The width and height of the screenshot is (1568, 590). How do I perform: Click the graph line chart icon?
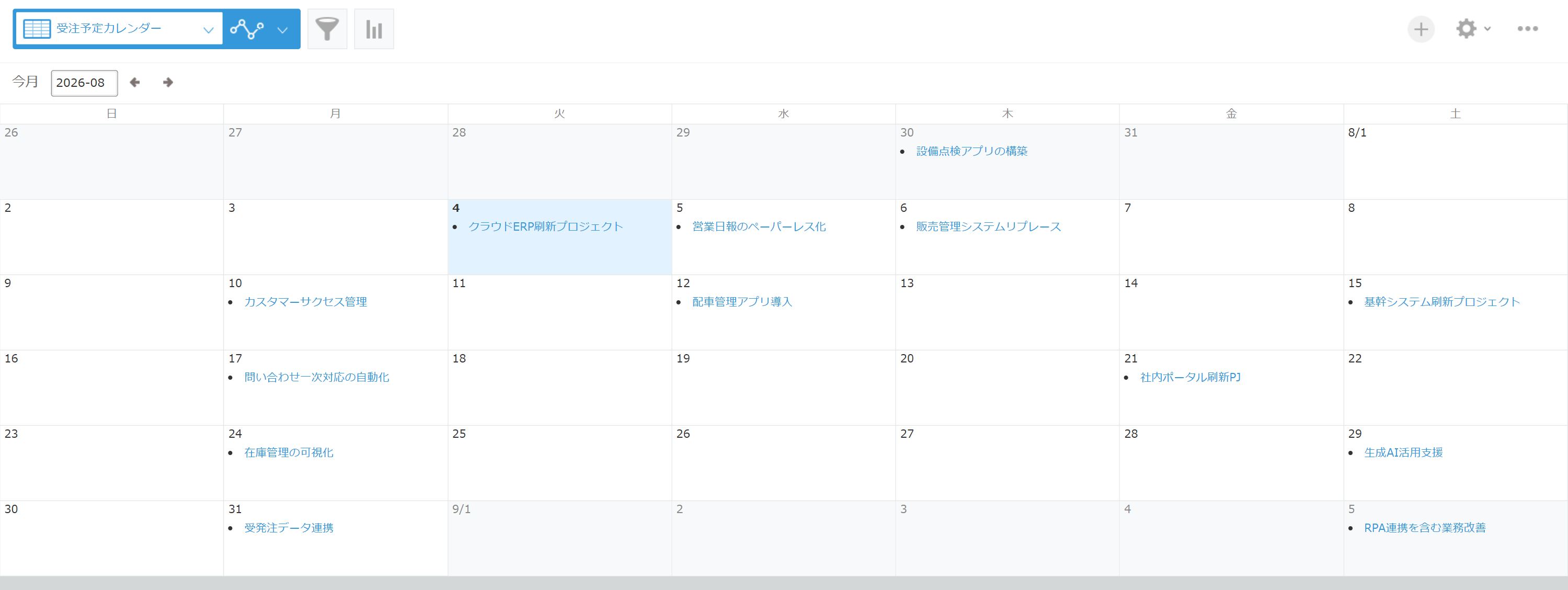click(247, 29)
